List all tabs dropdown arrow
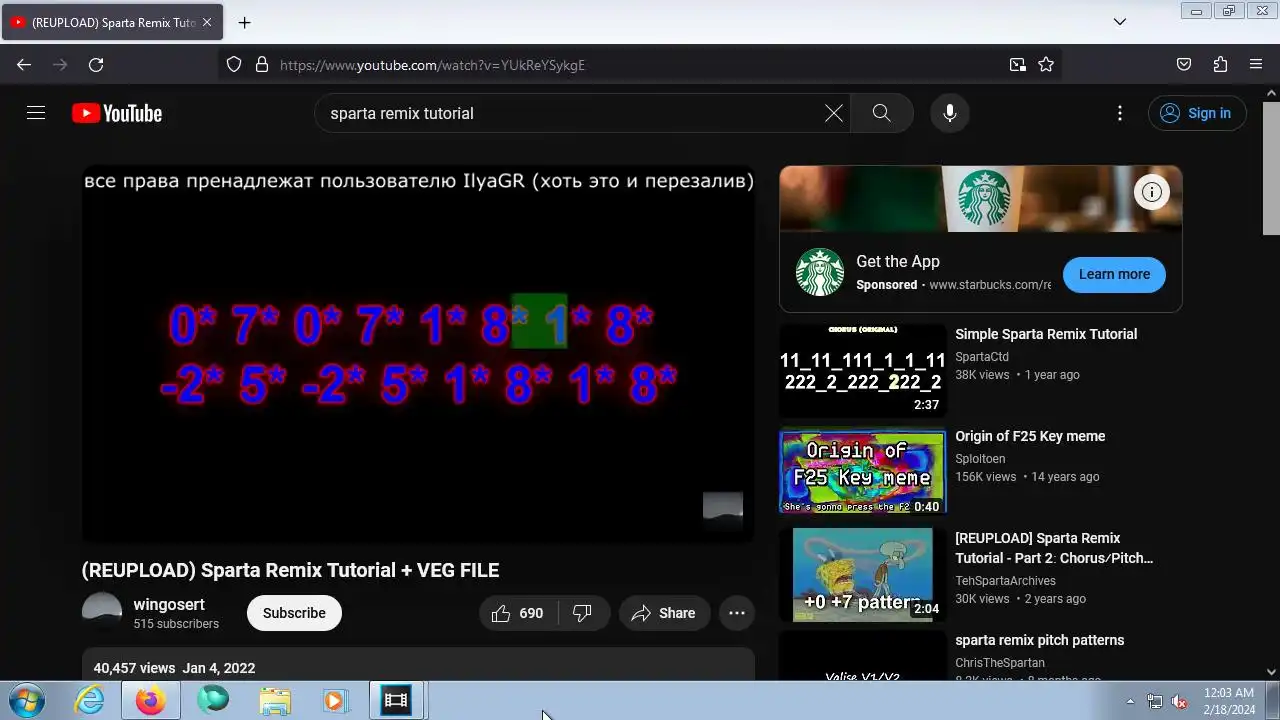 tap(1120, 22)
